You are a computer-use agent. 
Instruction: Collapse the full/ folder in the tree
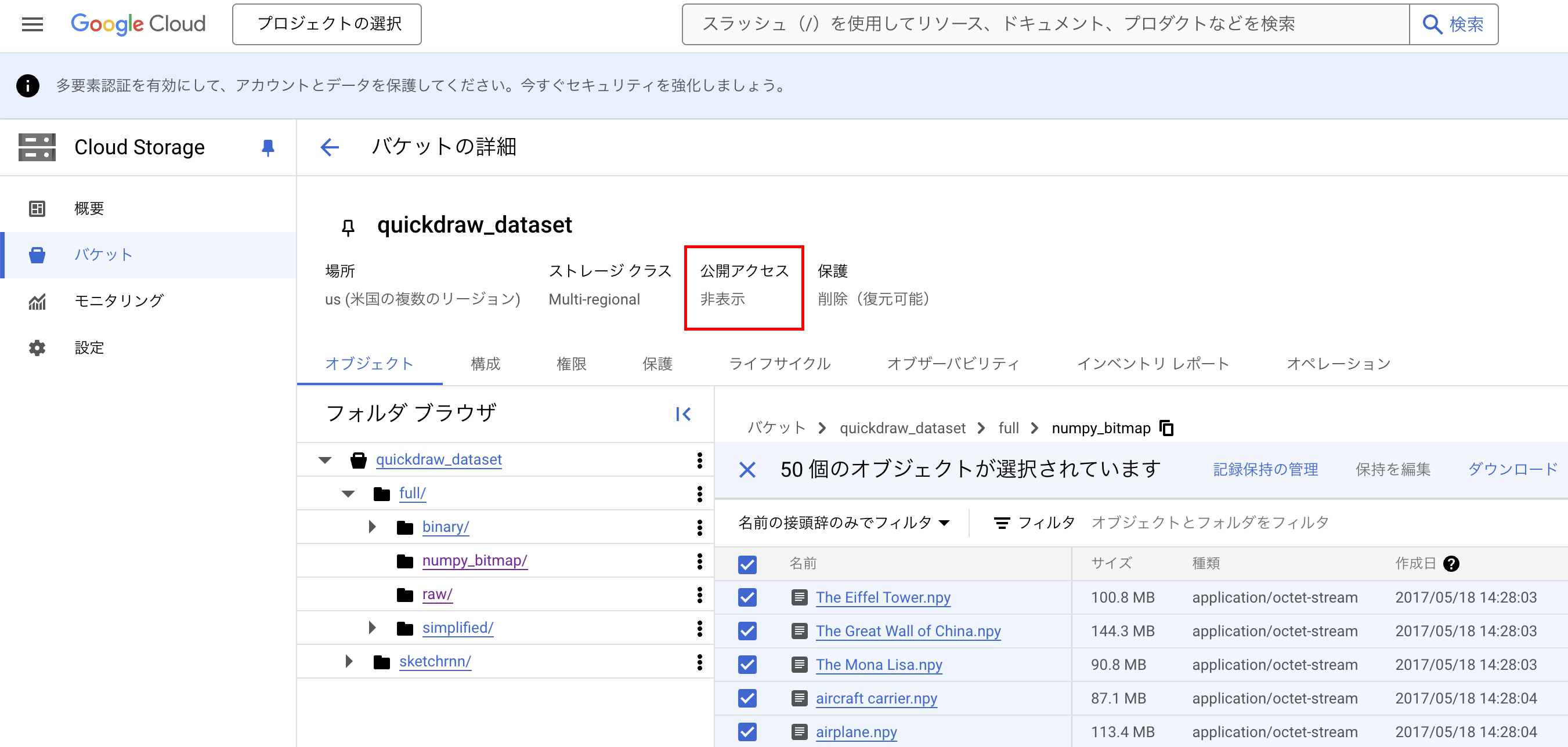pyautogui.click(x=348, y=494)
